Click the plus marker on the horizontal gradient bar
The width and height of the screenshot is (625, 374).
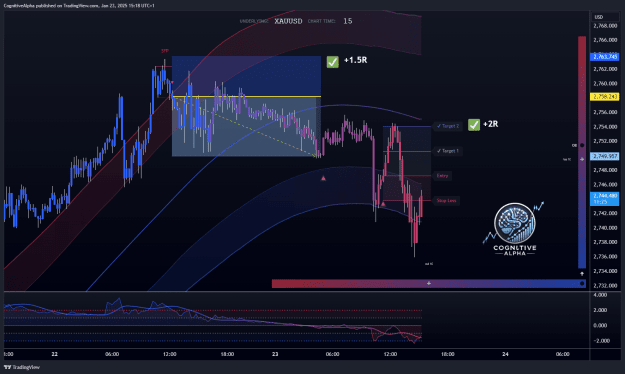point(429,283)
